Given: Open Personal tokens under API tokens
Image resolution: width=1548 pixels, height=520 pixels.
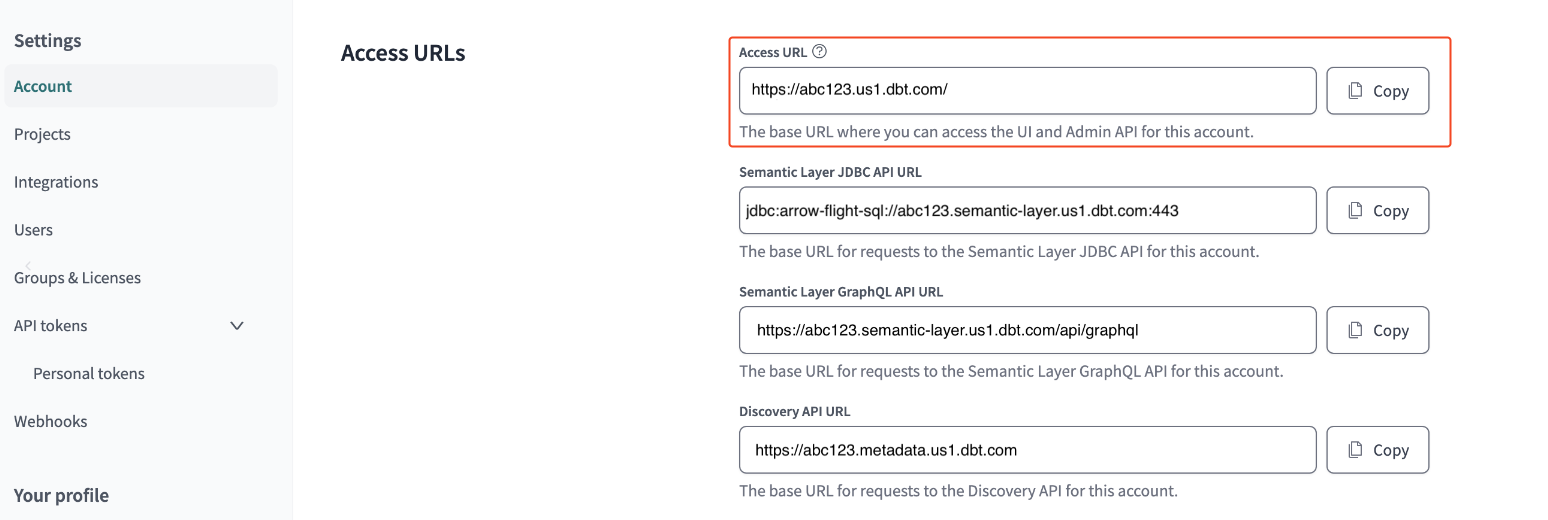Looking at the screenshot, I should tap(89, 374).
